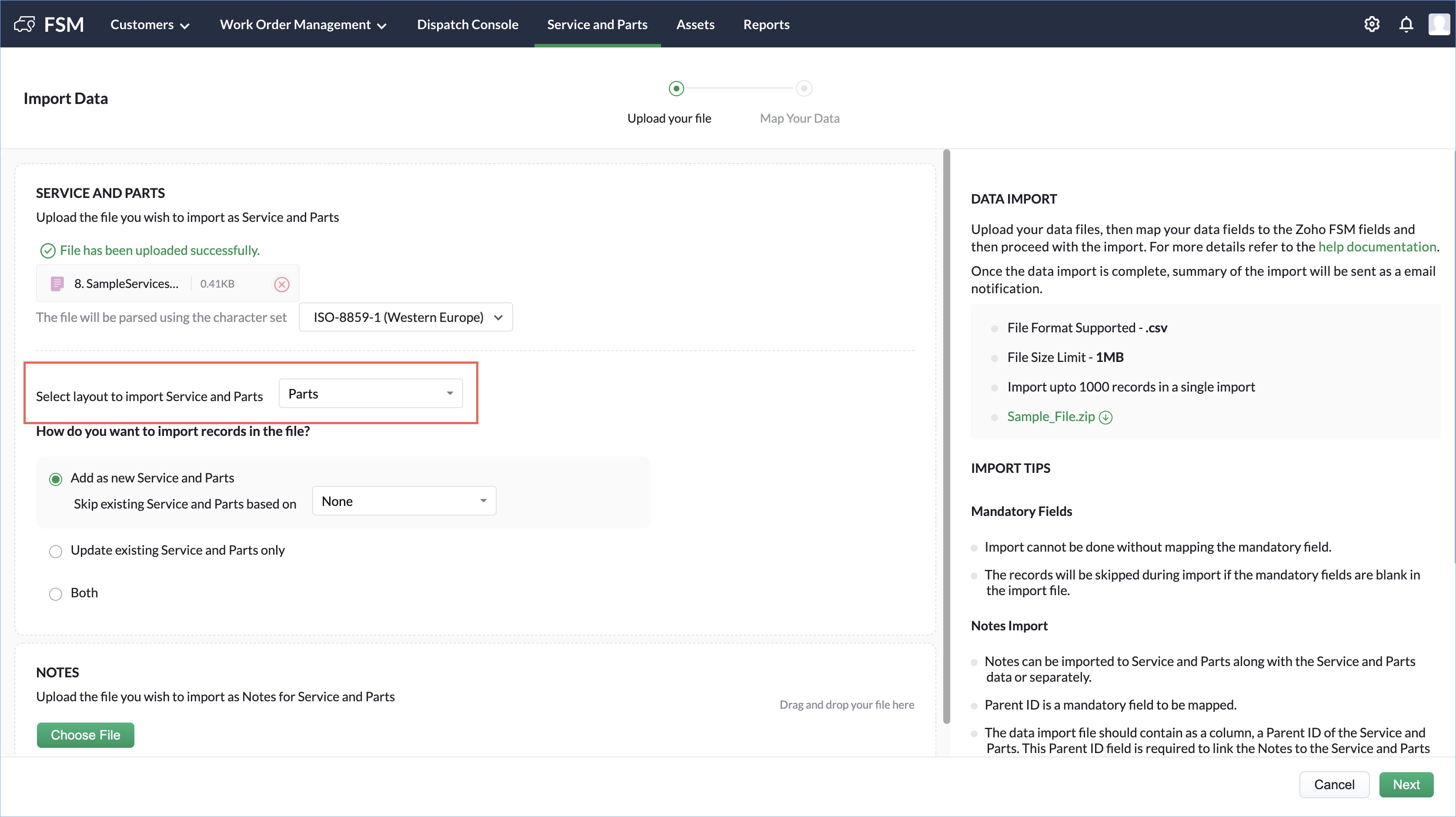
Task: Open the skip-existing None dropdown
Action: coord(404,501)
